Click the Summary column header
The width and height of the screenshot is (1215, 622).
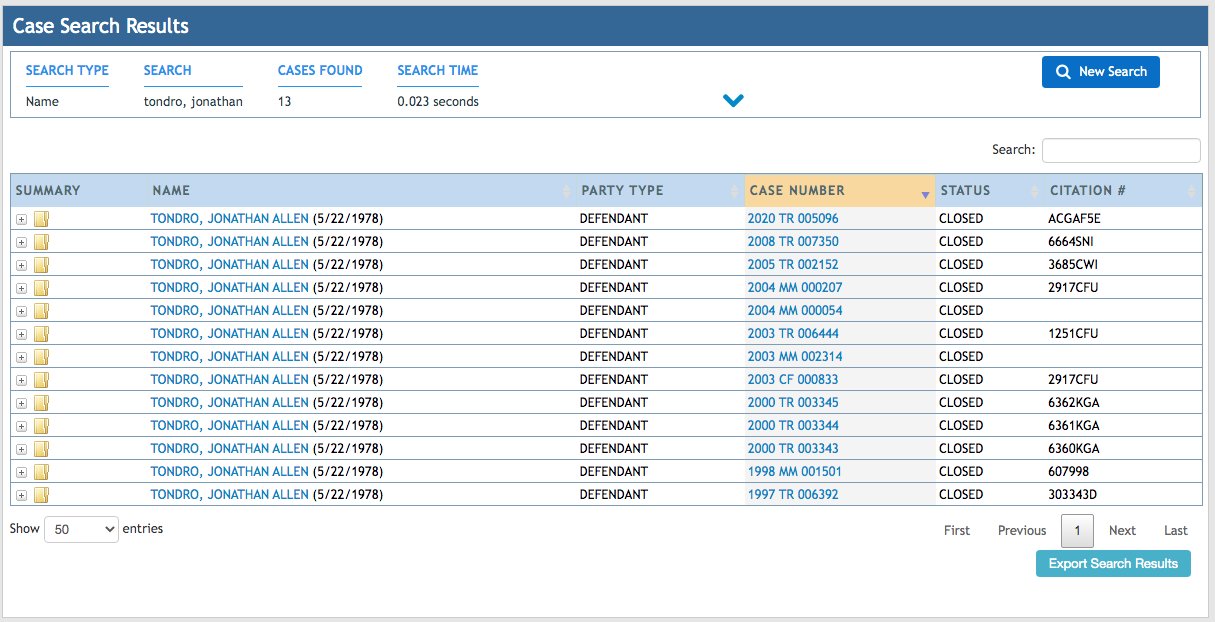(x=79, y=190)
